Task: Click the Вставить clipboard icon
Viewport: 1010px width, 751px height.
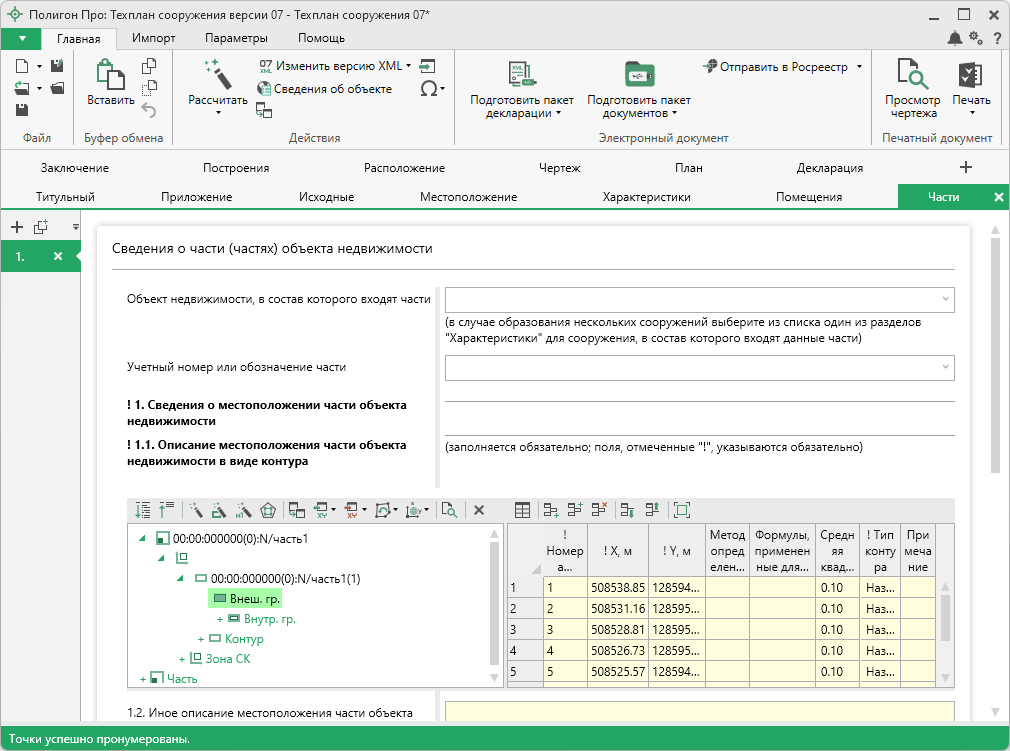Action: click(x=110, y=76)
